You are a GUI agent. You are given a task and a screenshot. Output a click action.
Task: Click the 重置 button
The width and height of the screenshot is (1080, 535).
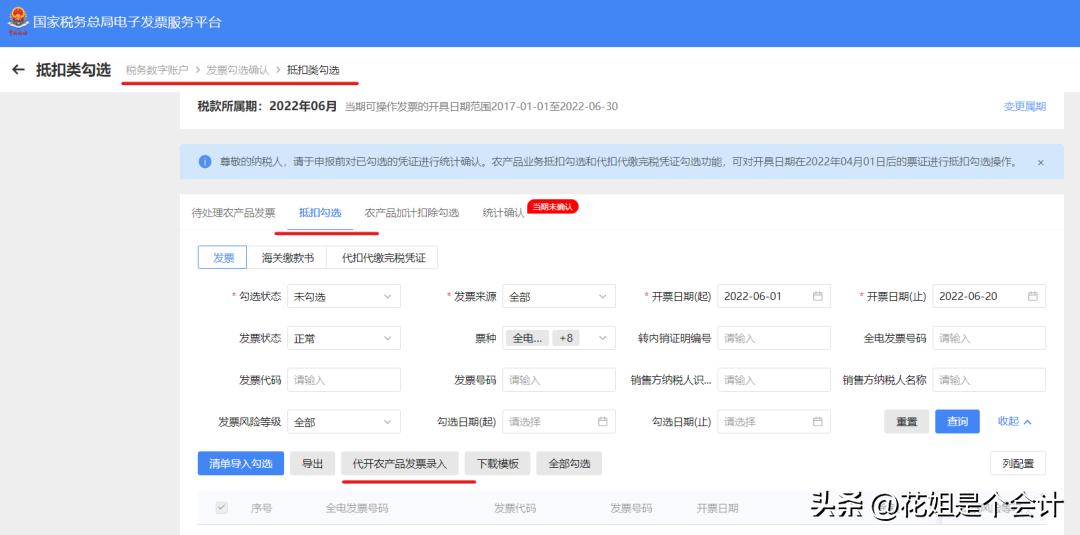[906, 421]
